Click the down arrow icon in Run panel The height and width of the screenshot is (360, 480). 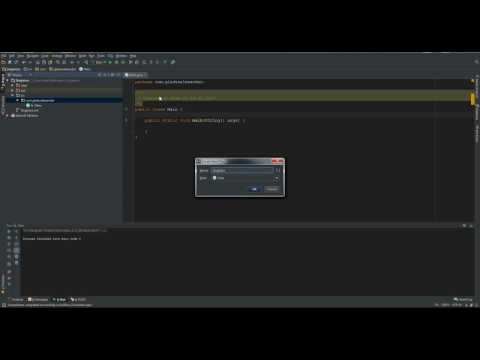[x=17, y=238]
